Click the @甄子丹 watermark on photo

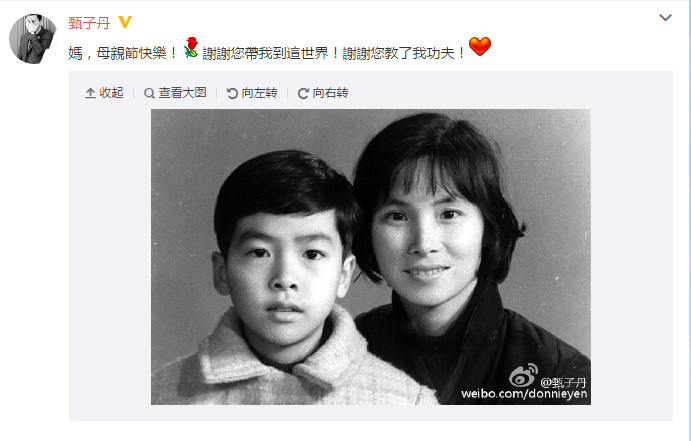[563, 382]
